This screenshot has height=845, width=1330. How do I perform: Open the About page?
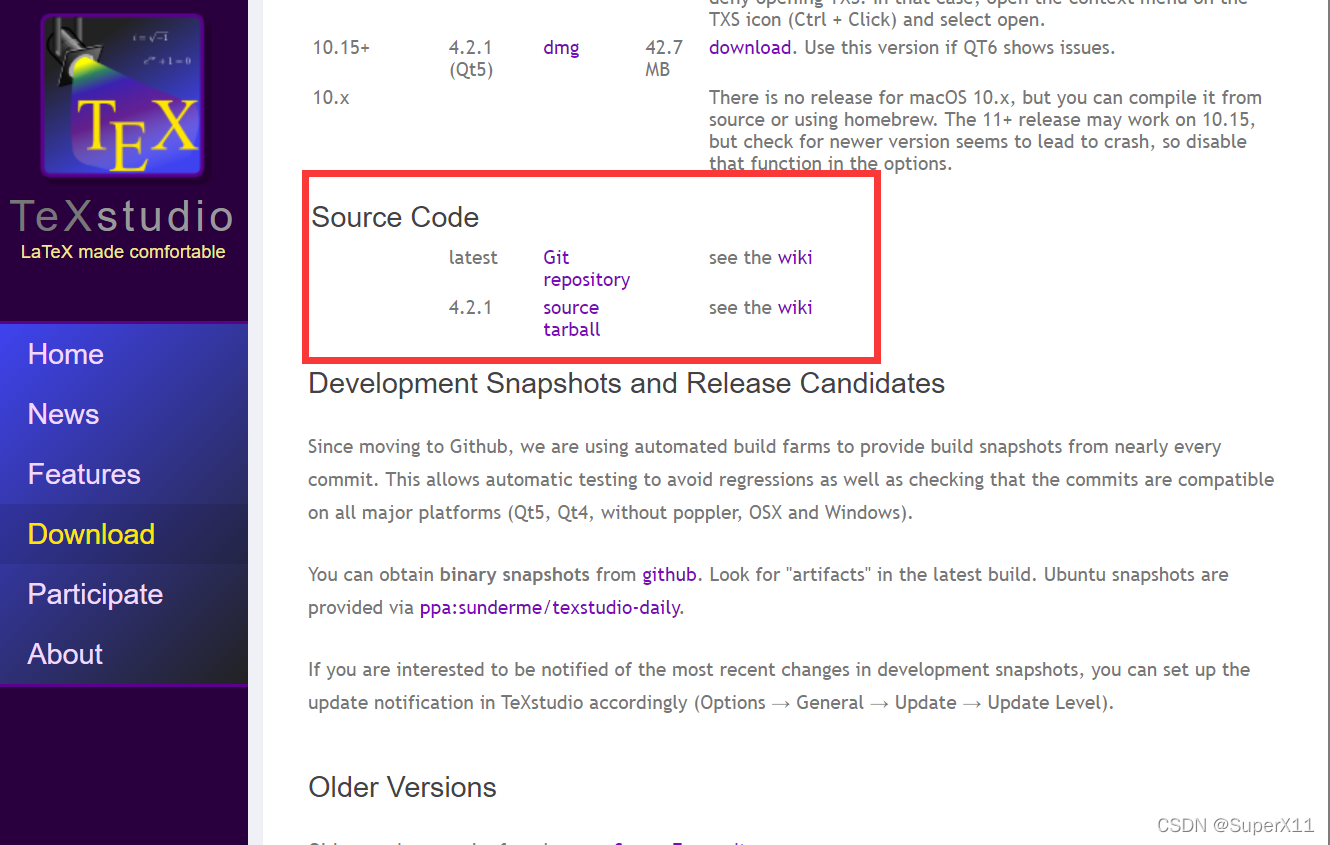(65, 654)
